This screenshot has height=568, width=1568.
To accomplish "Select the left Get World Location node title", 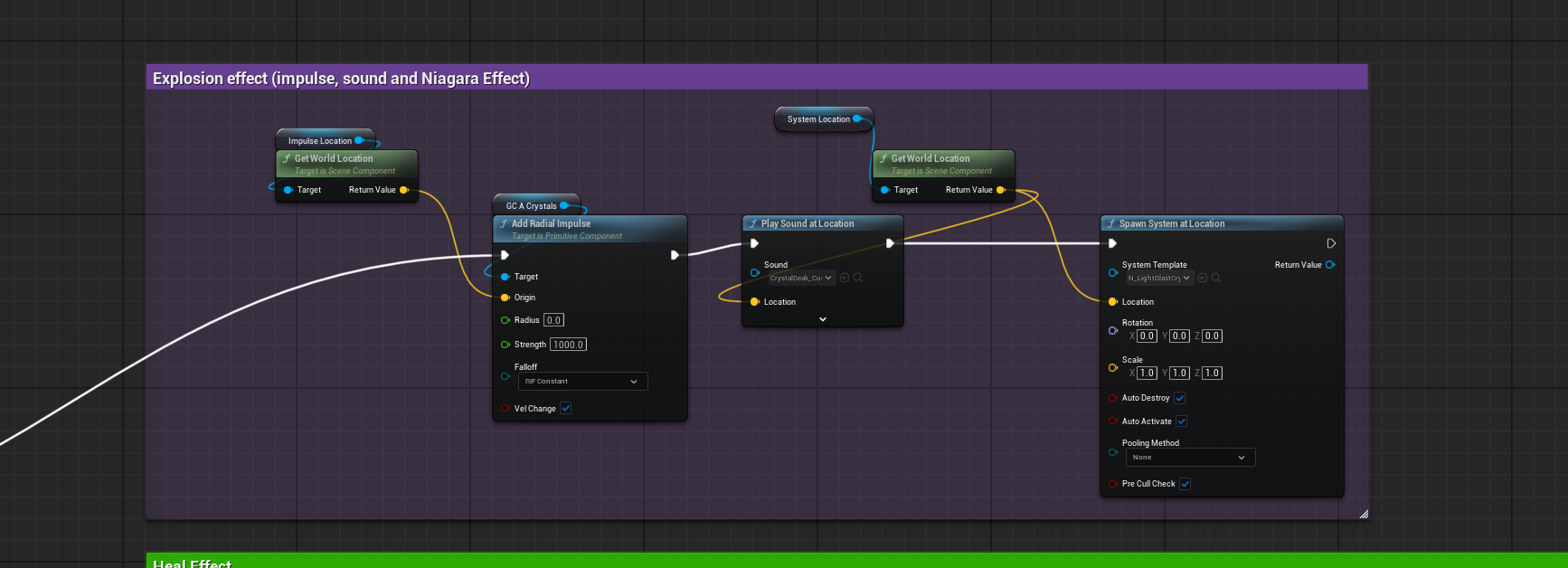I will (334, 158).
